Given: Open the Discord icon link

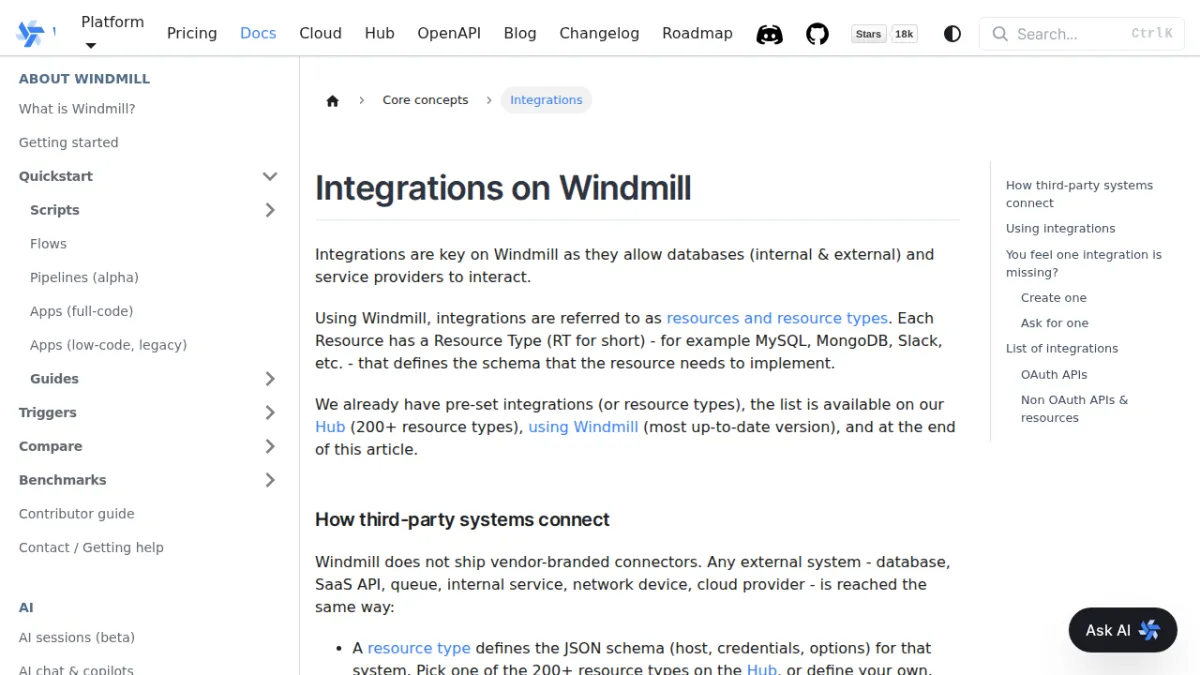Looking at the screenshot, I should [x=769, y=34].
